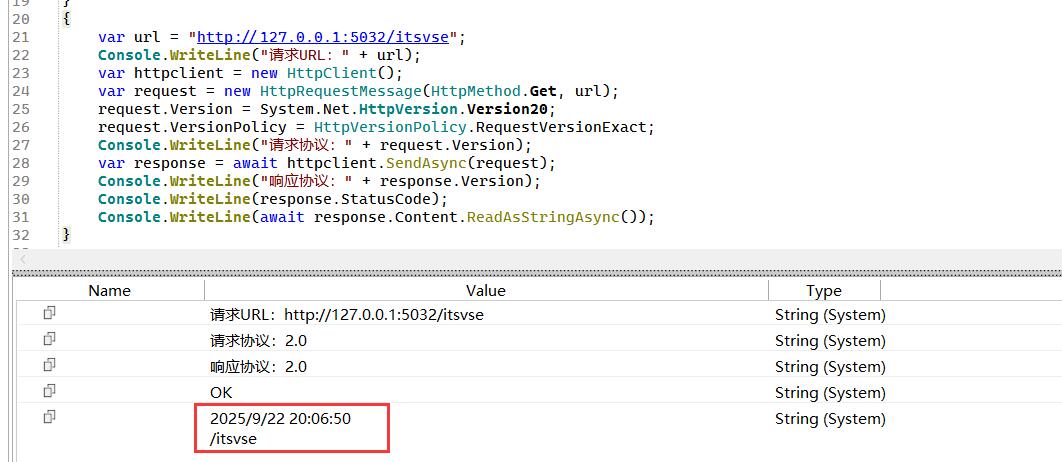Select the '/itsvse' output line
1062x462 pixels.
pos(234,439)
